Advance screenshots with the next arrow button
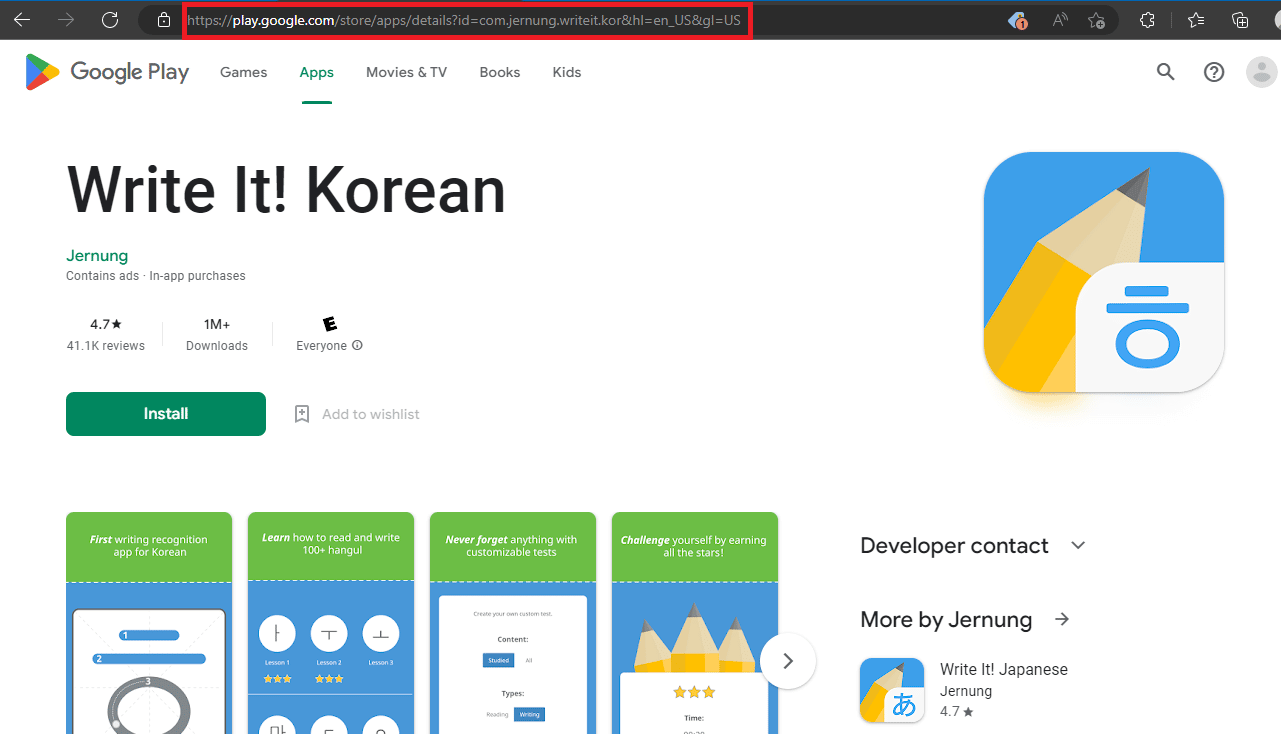The height and width of the screenshot is (734, 1281). (788, 661)
